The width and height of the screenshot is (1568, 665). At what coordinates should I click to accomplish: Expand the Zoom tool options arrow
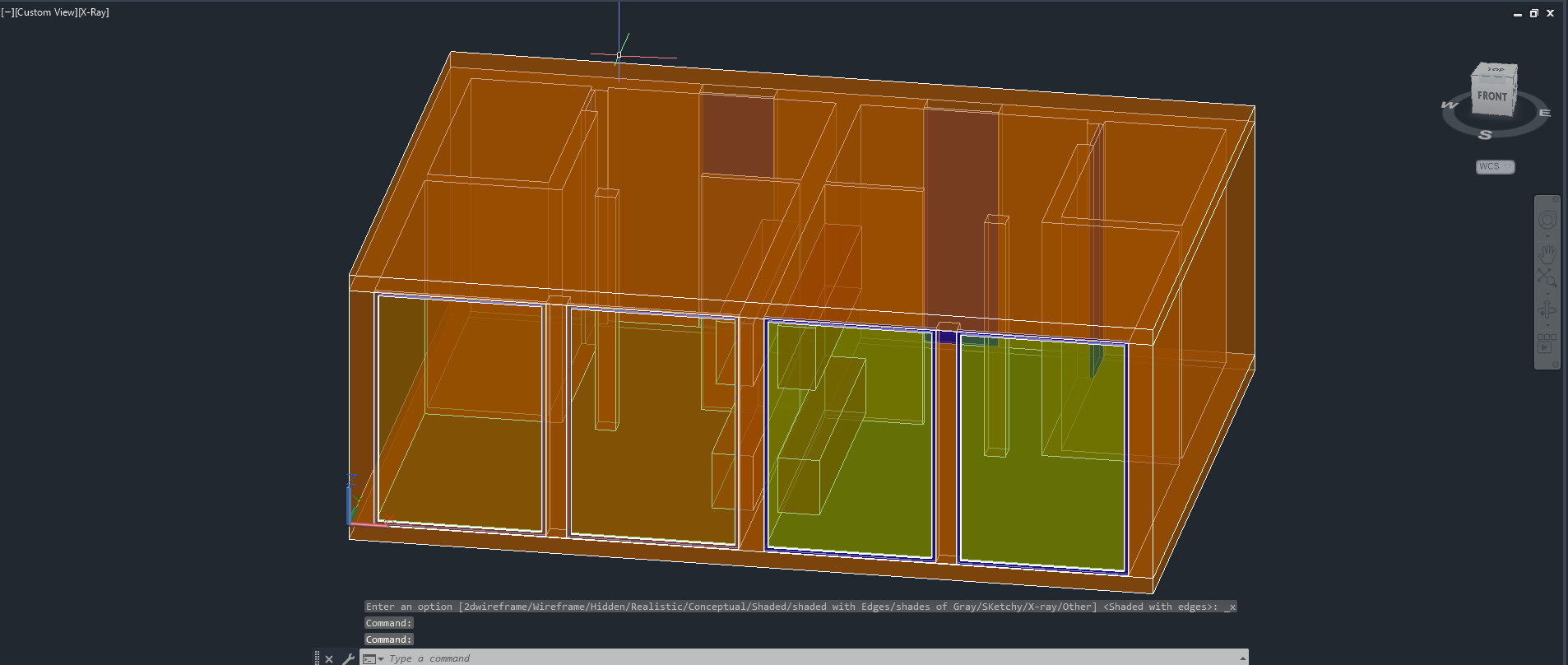[1547, 293]
